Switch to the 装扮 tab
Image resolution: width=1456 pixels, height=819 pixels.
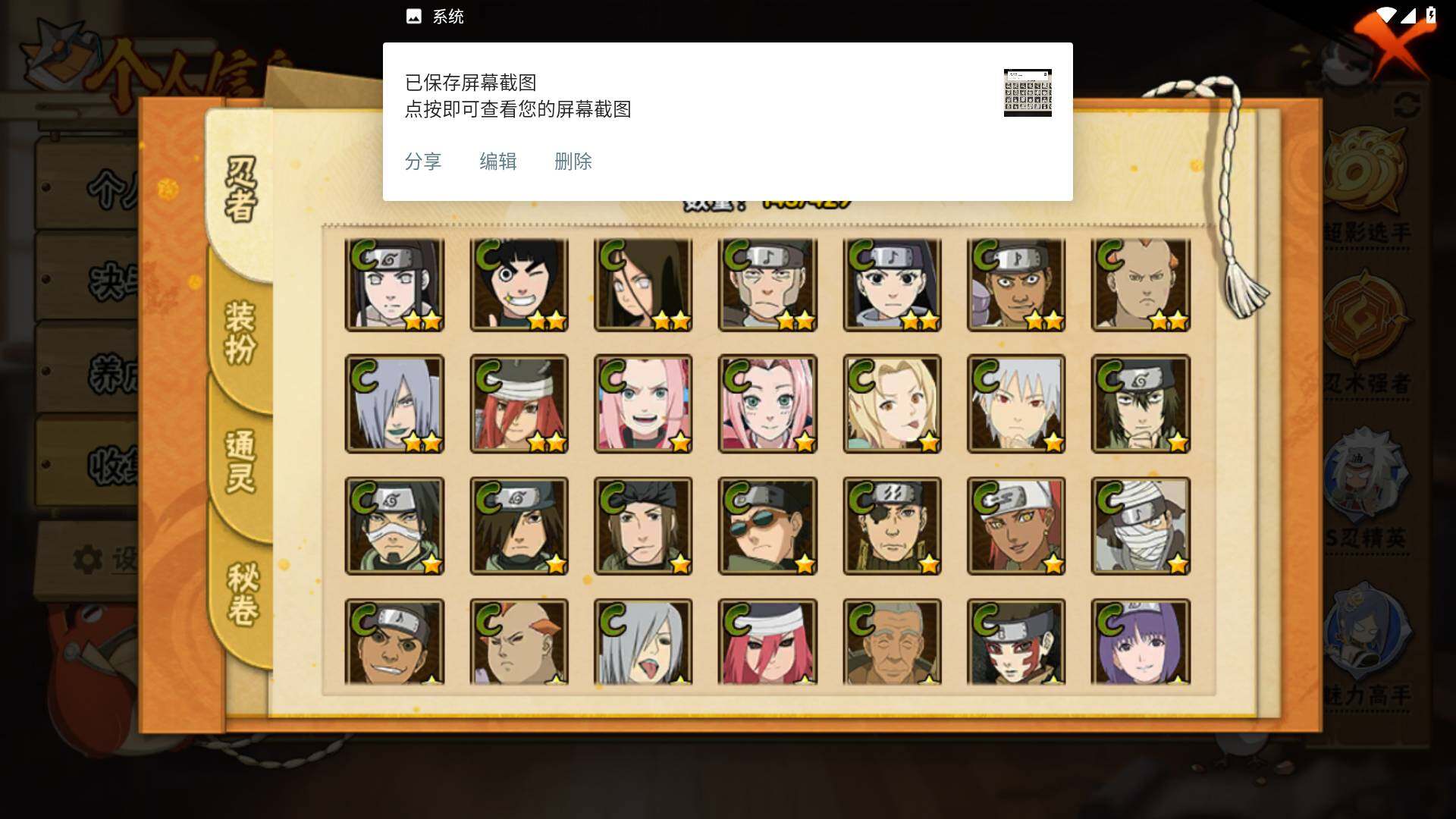pos(240,334)
